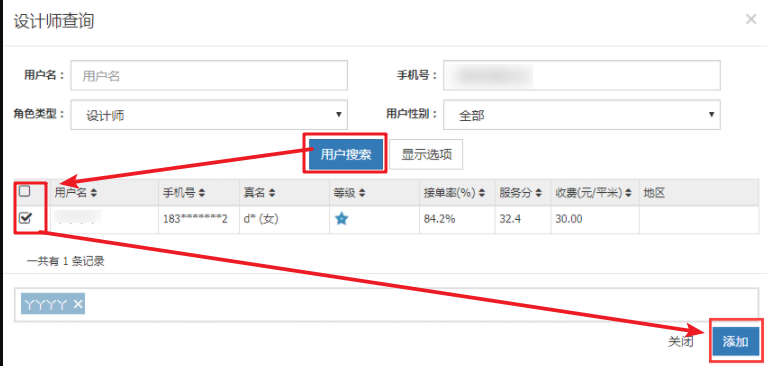Screen dimensions: 767x366
Task: Sort by the 接单率(%) column
Action: click(x=454, y=193)
